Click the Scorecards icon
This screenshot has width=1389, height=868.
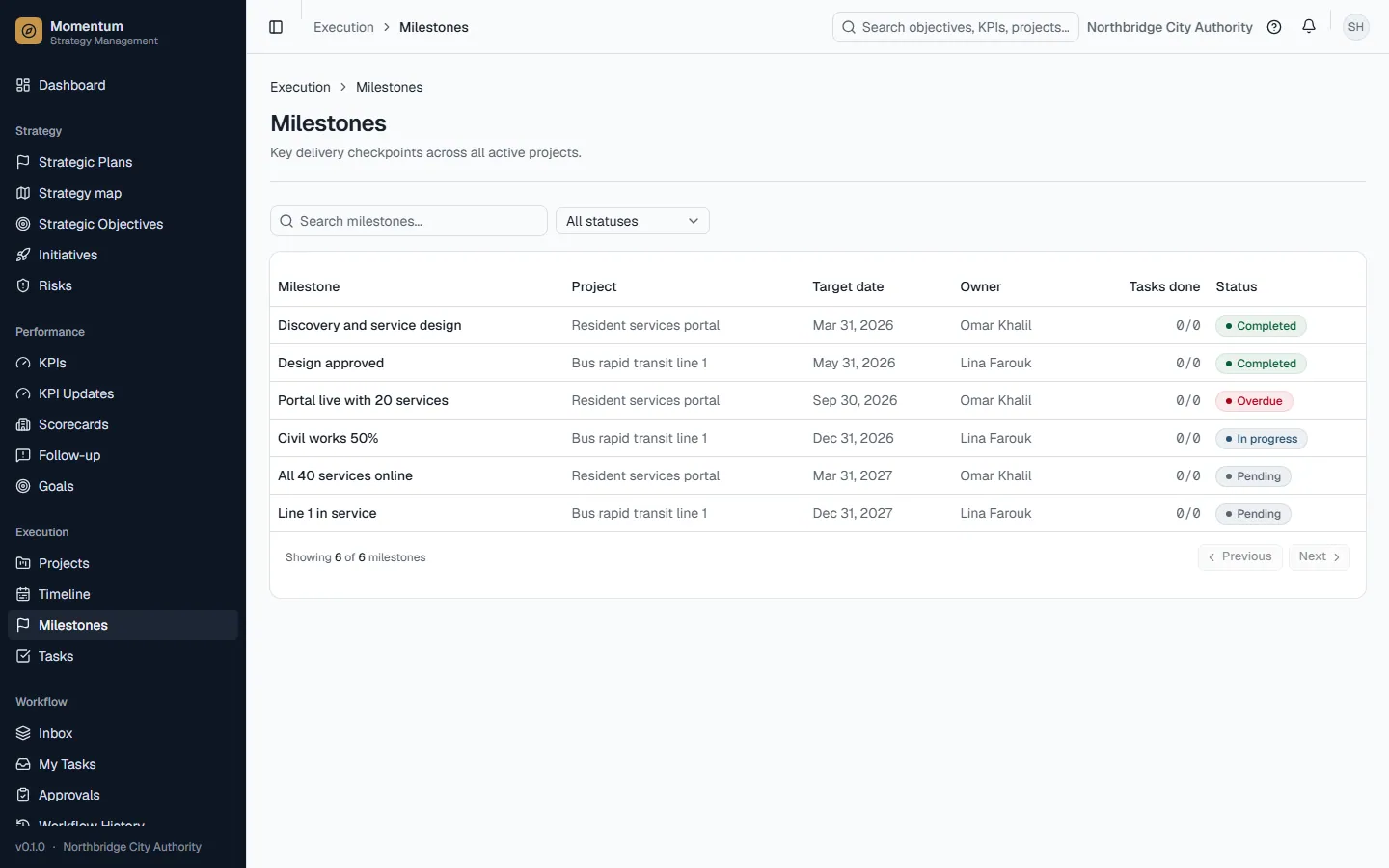(x=23, y=424)
